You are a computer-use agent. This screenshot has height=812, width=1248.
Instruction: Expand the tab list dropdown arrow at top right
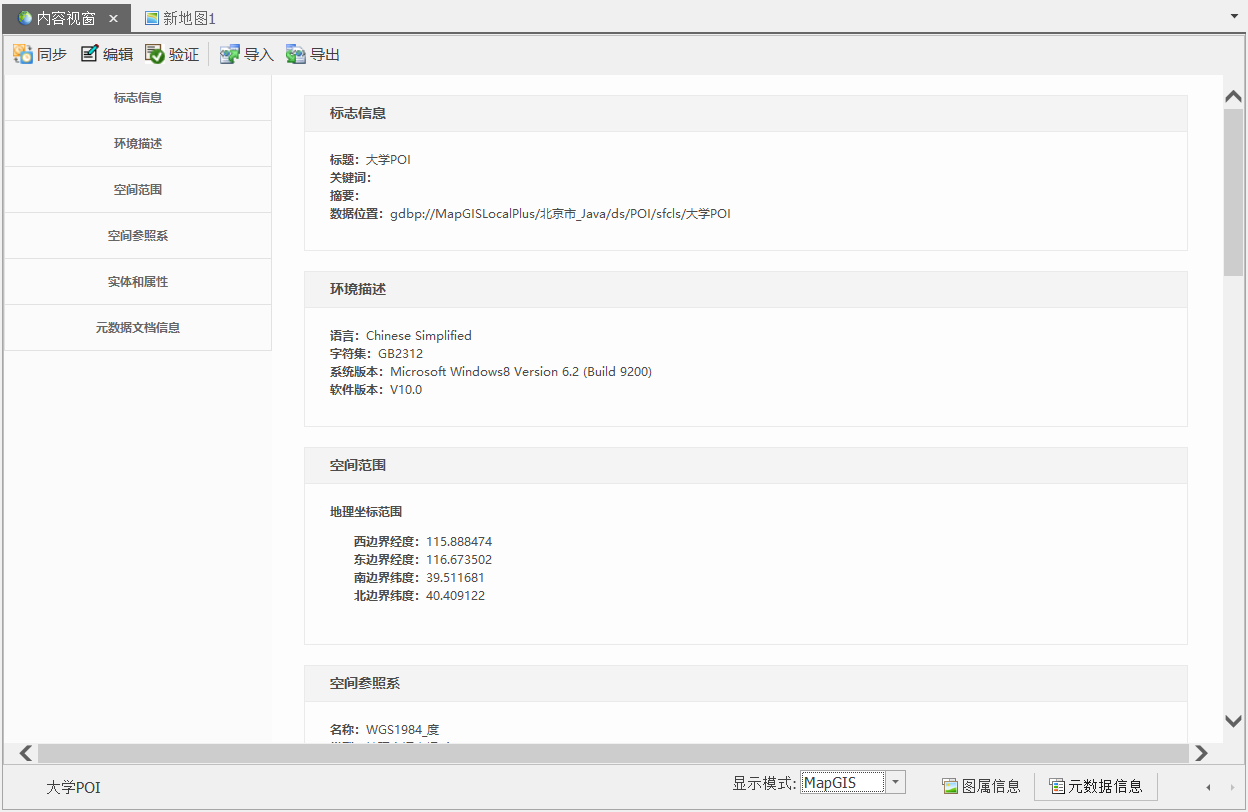pos(1236,17)
